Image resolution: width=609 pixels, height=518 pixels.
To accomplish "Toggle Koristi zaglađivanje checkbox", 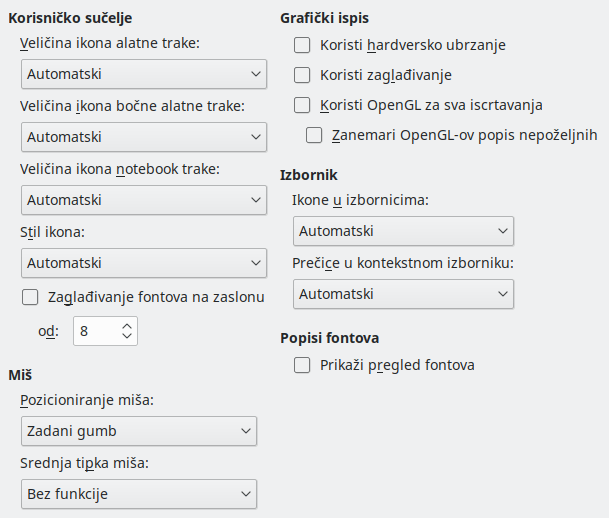I will (x=302, y=75).
